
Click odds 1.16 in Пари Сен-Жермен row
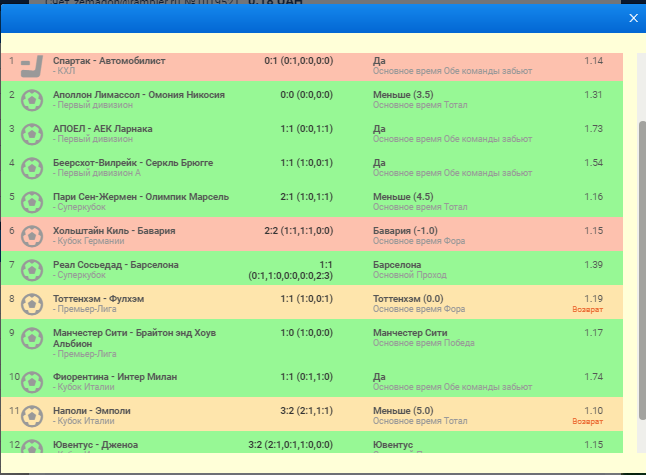click(594, 197)
